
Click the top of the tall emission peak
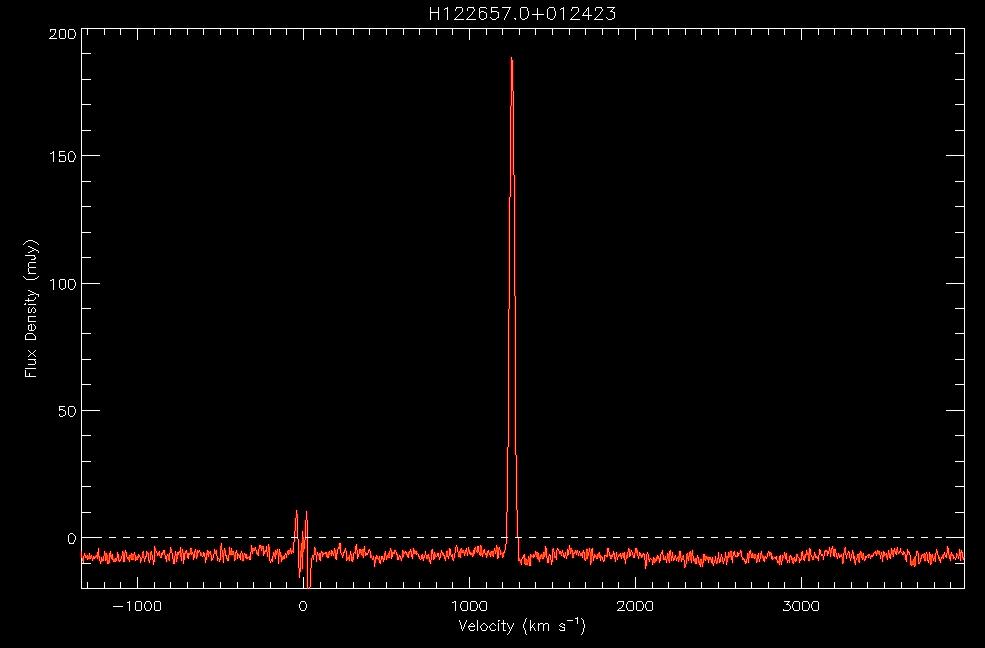point(511,59)
